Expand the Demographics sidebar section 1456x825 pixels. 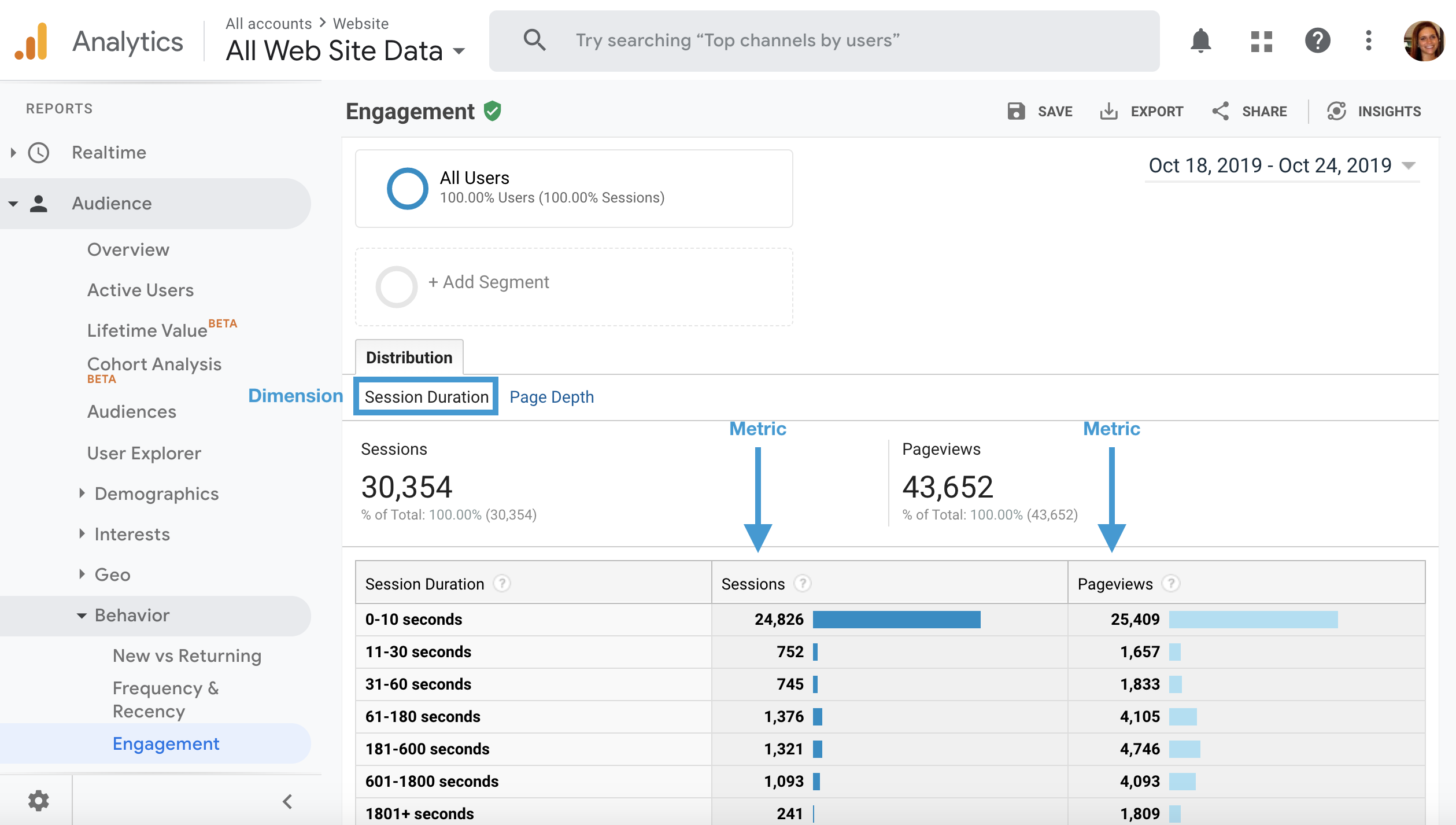point(156,493)
